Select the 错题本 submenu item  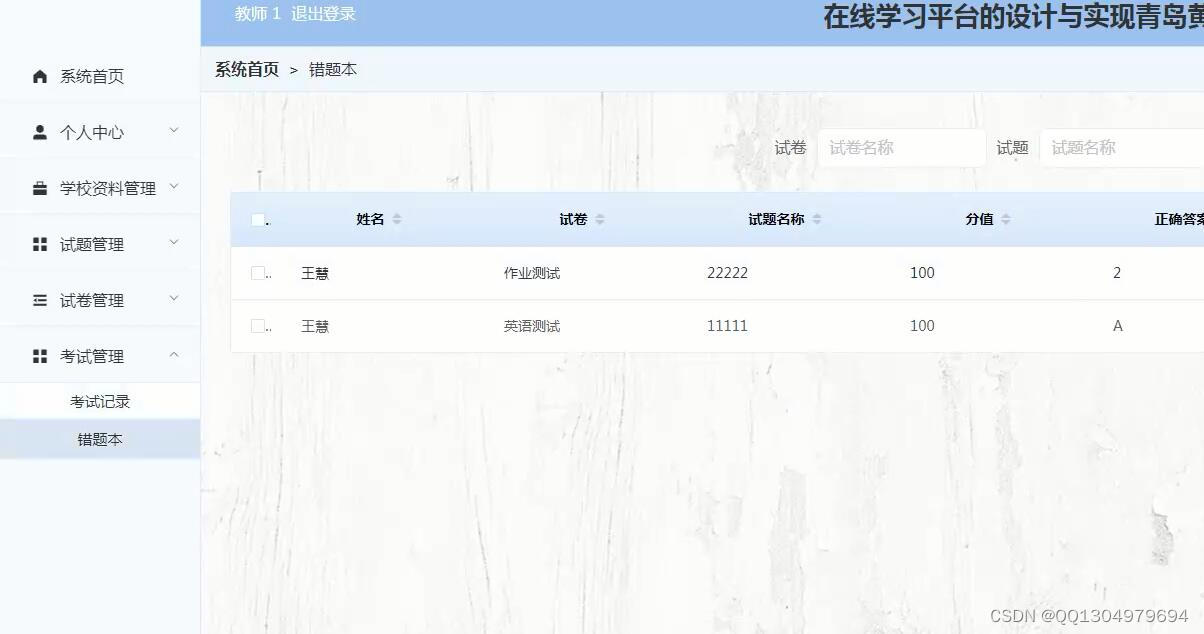click(x=100, y=440)
